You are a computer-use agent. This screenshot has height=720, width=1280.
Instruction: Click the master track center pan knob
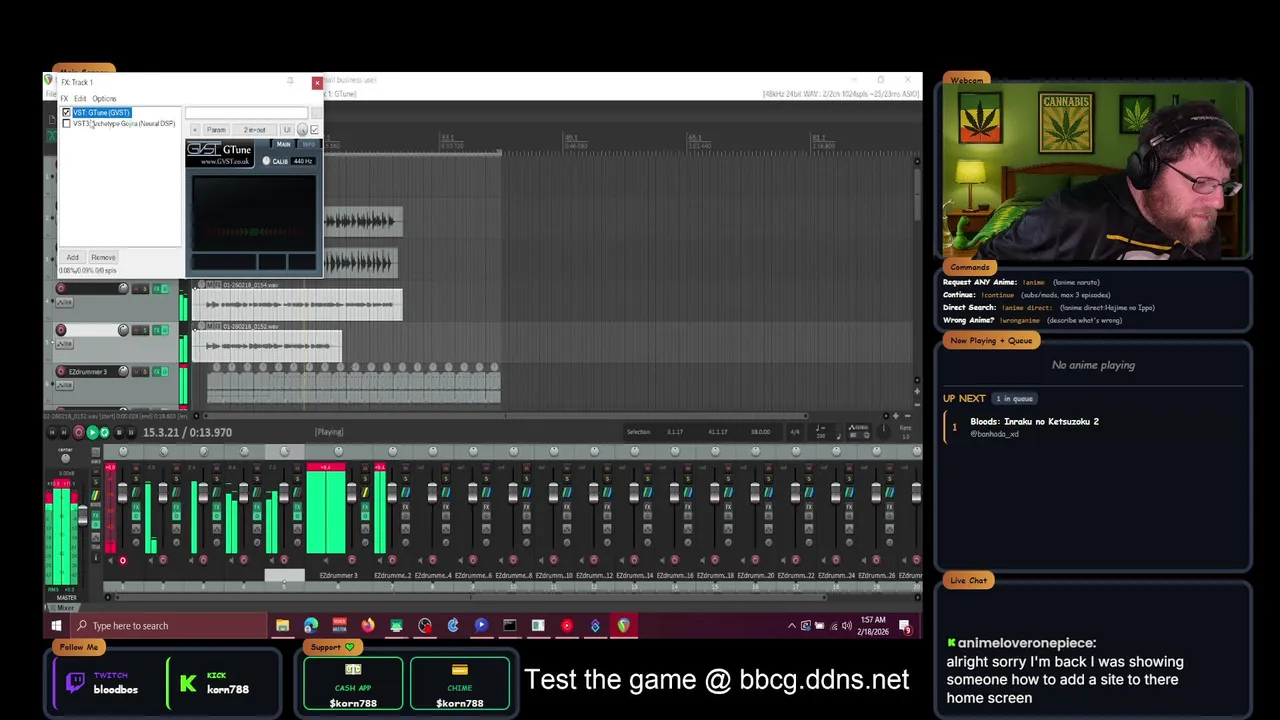[65, 458]
